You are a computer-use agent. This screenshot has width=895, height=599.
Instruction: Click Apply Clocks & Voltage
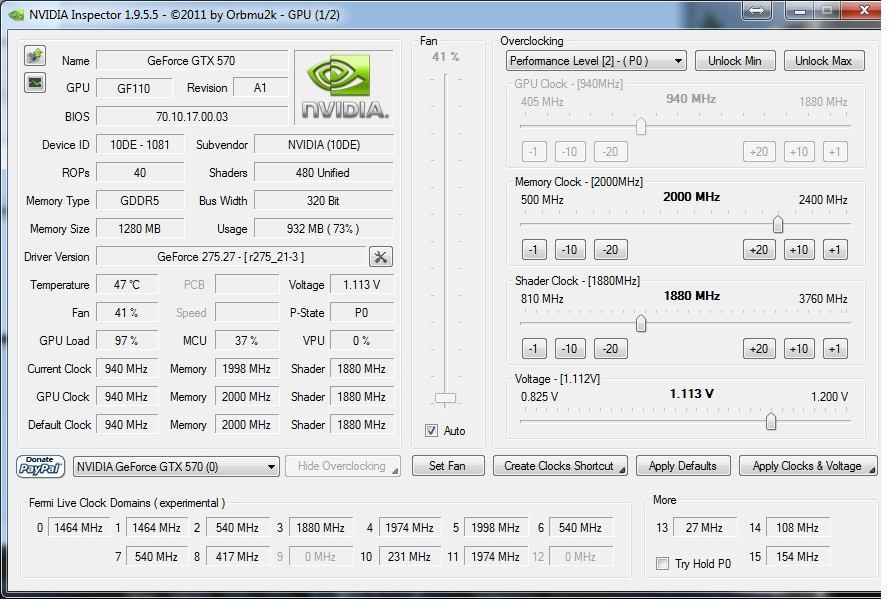[808, 466]
